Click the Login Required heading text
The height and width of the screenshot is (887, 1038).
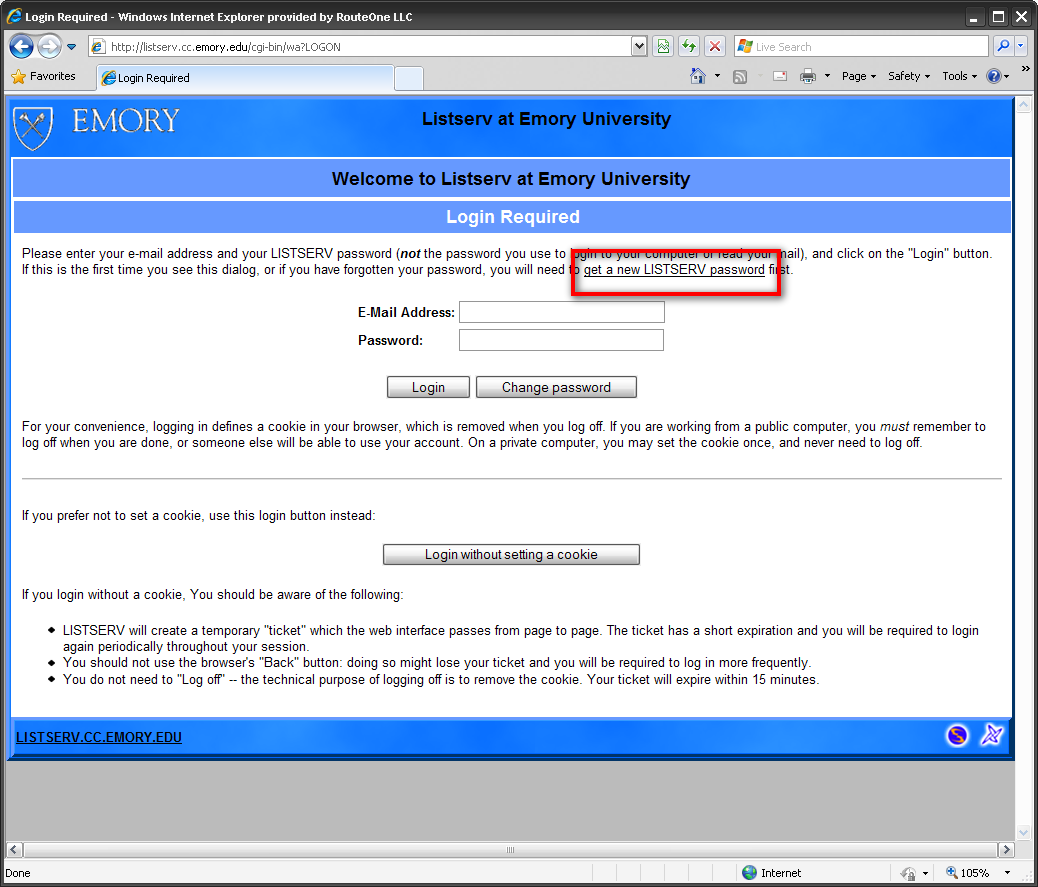(x=513, y=216)
